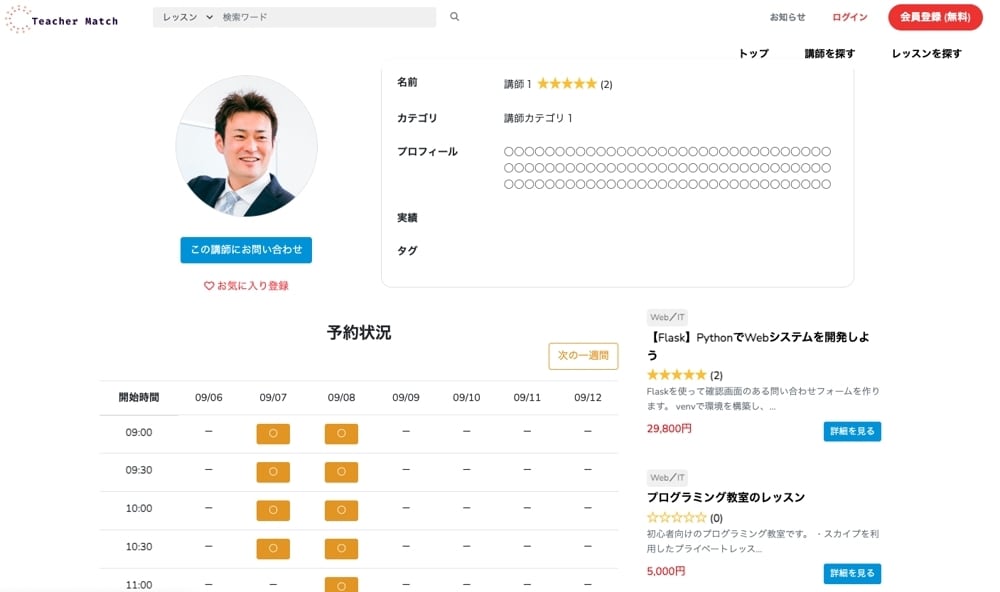Select the 09/08 10:00 available slot
The image size is (1000, 592).
[341, 510]
